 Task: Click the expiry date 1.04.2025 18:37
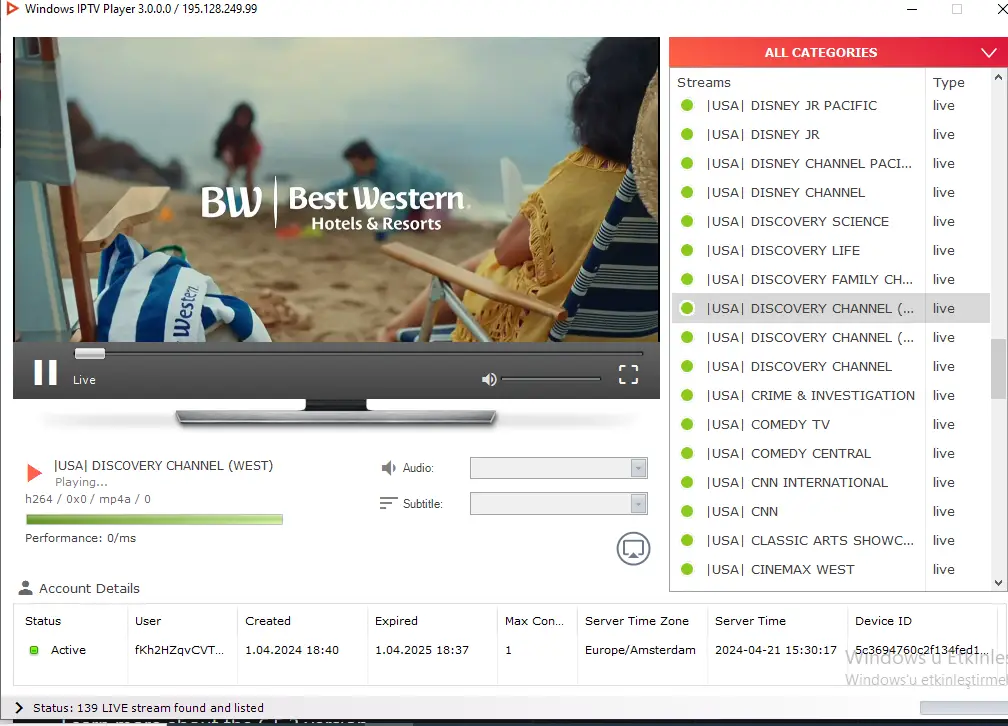click(422, 650)
